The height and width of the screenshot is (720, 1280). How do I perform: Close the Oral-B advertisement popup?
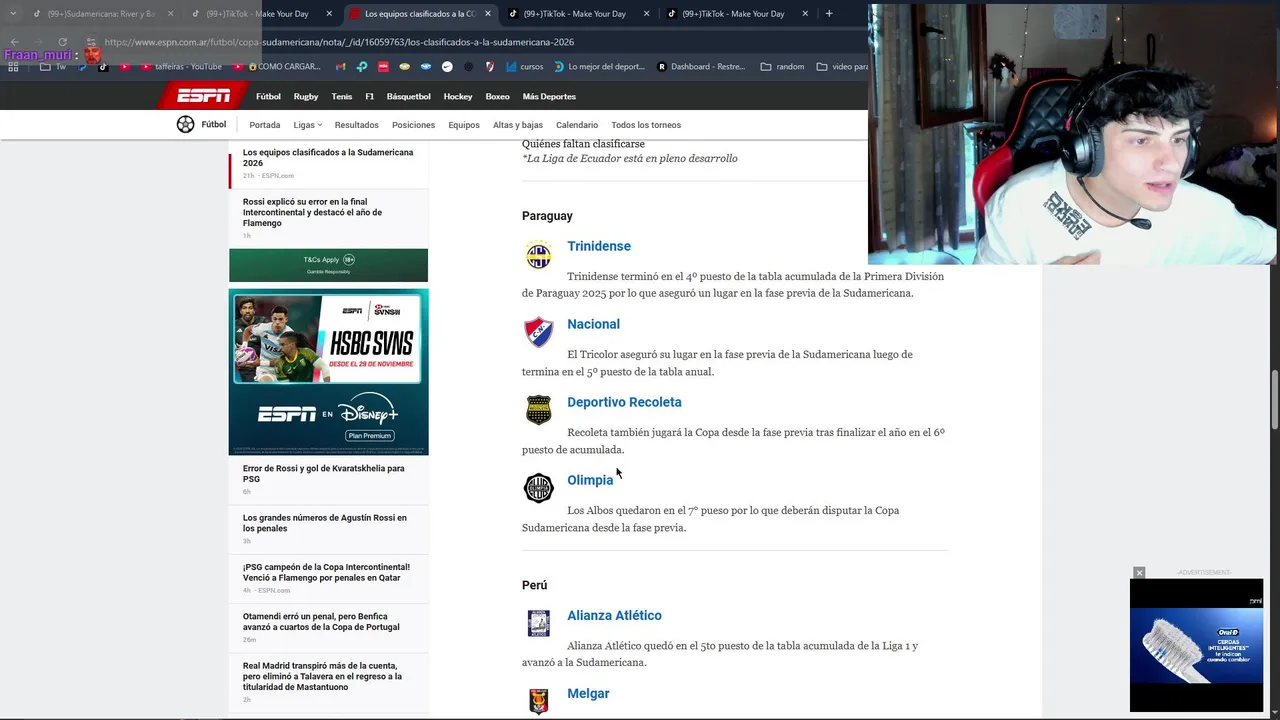click(1139, 573)
